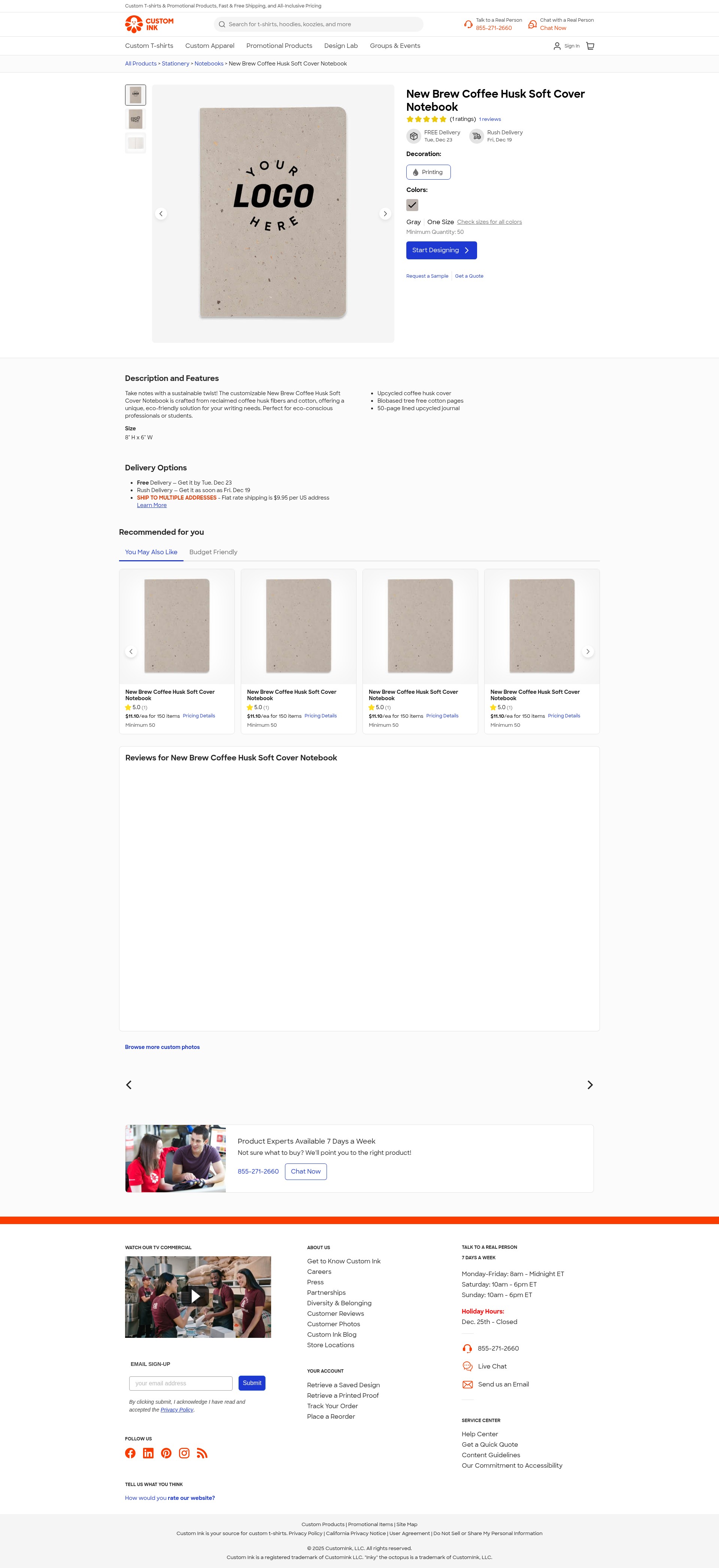The image size is (719, 1568).
Task: Open Check sizes for all colors link
Action: click(489, 222)
